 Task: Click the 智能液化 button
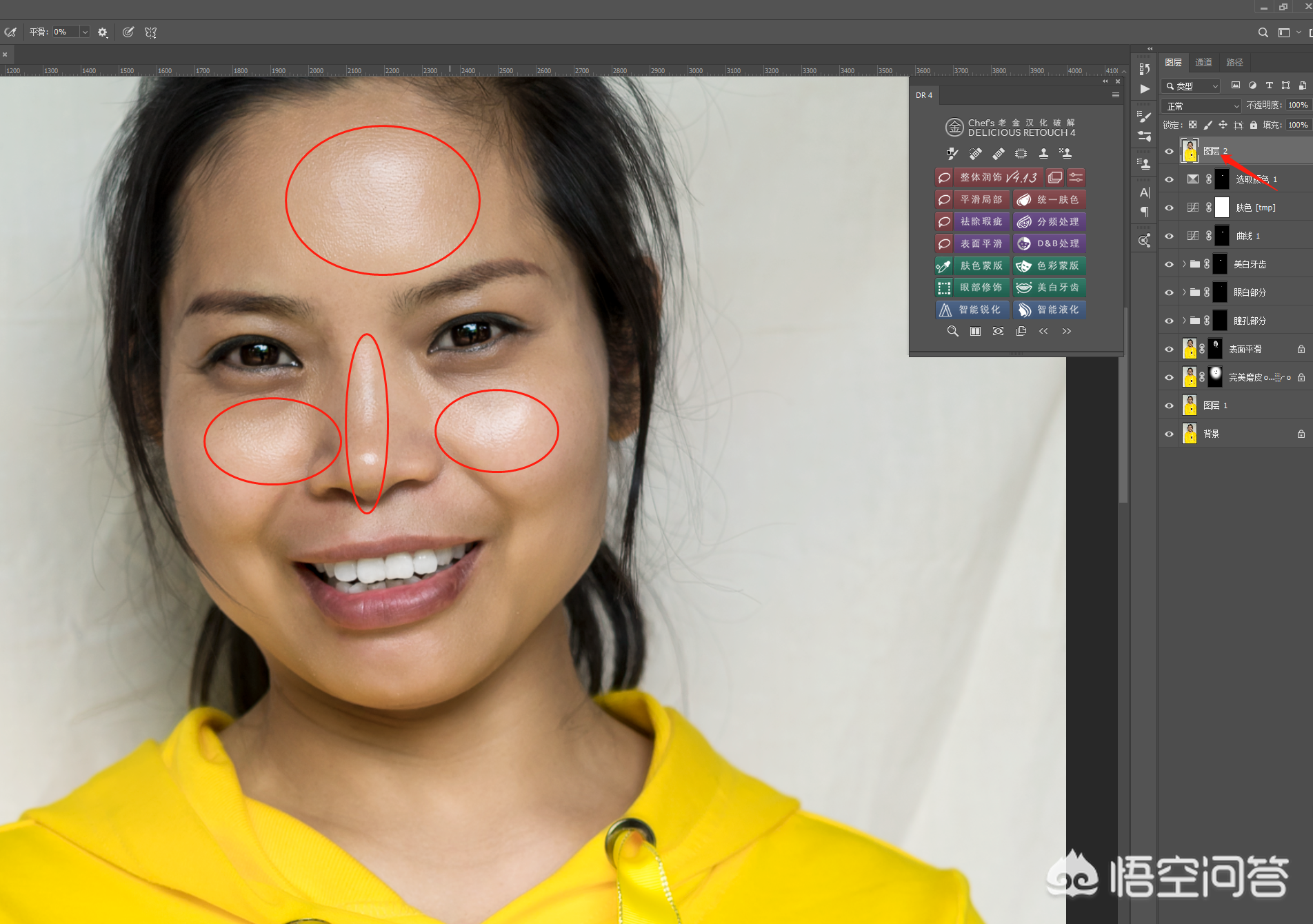click(x=1050, y=310)
